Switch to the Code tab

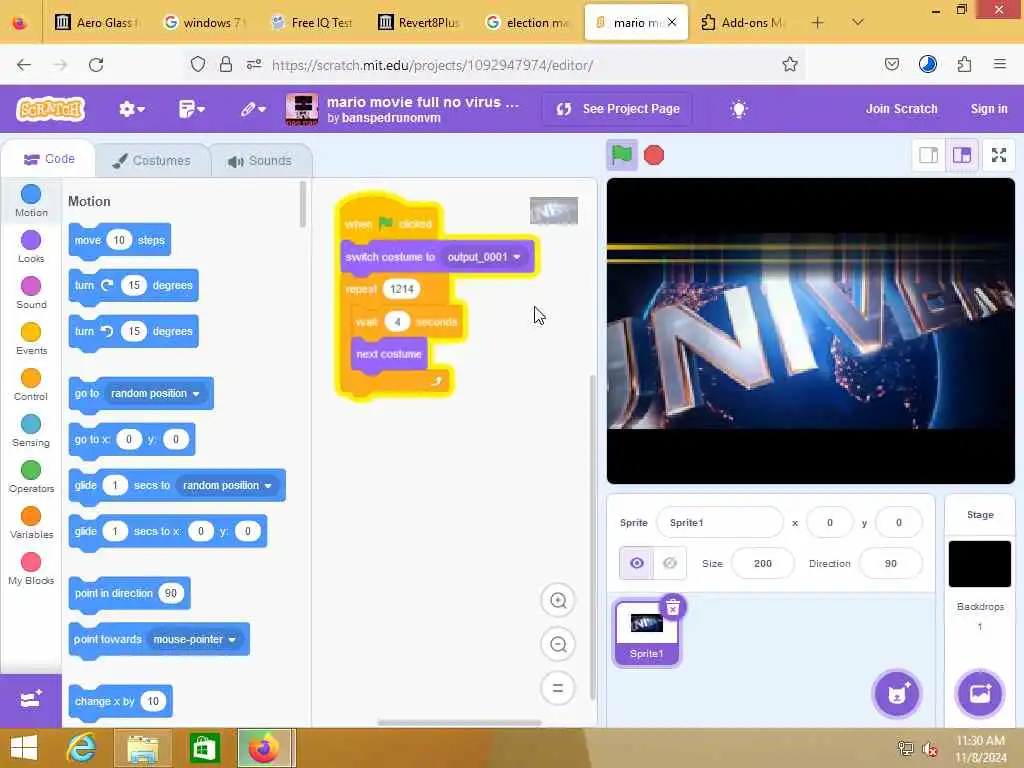(49, 159)
